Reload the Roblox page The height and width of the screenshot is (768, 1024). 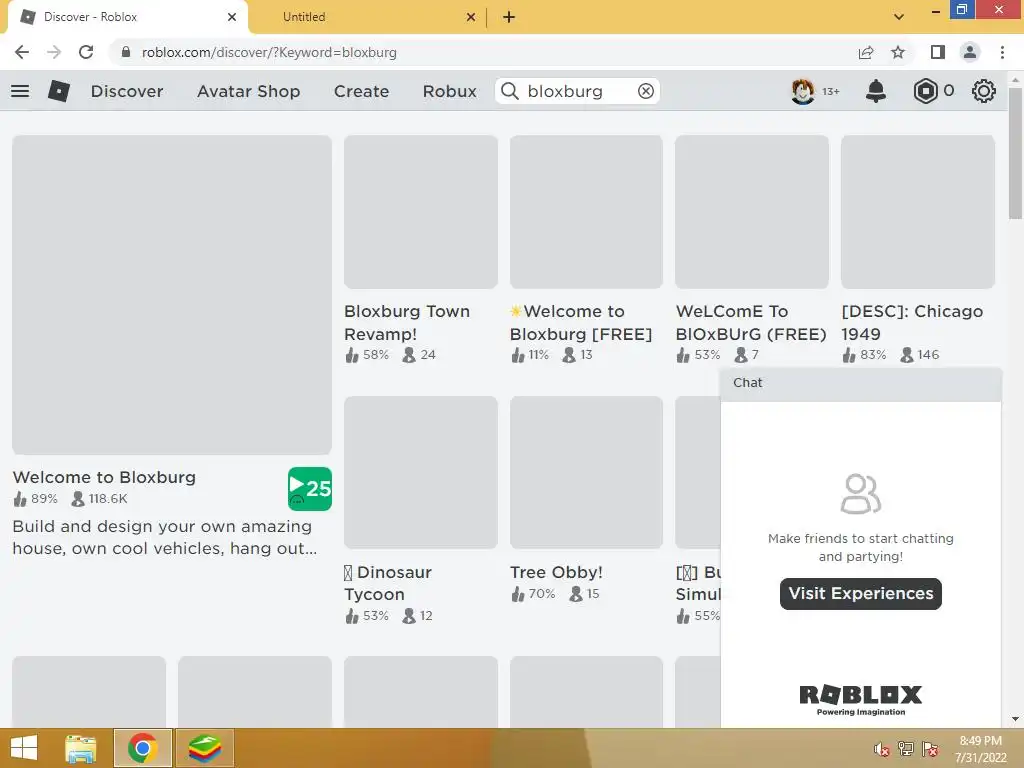point(86,52)
